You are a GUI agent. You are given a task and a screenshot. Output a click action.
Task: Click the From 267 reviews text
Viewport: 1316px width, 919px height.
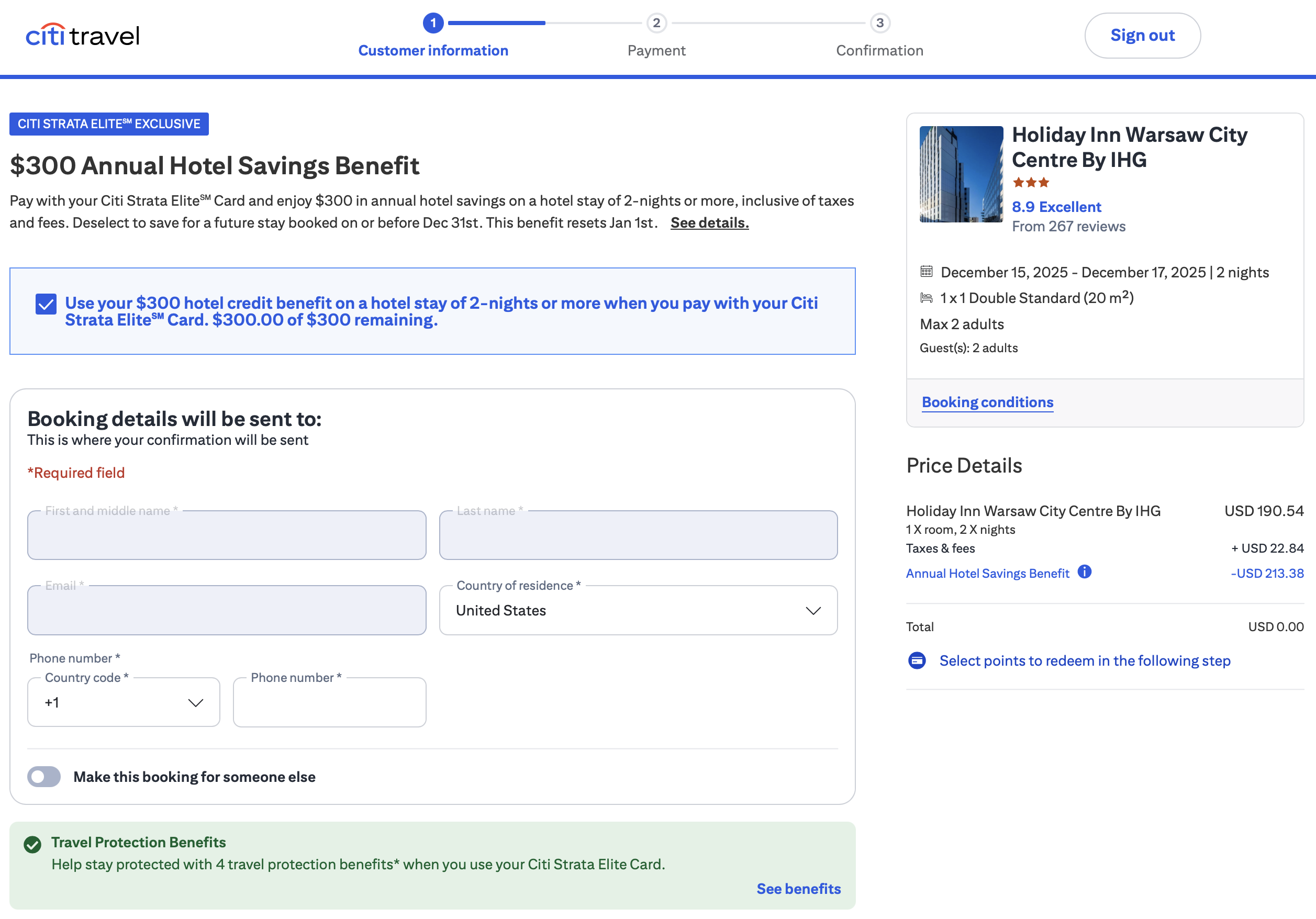[1068, 227]
